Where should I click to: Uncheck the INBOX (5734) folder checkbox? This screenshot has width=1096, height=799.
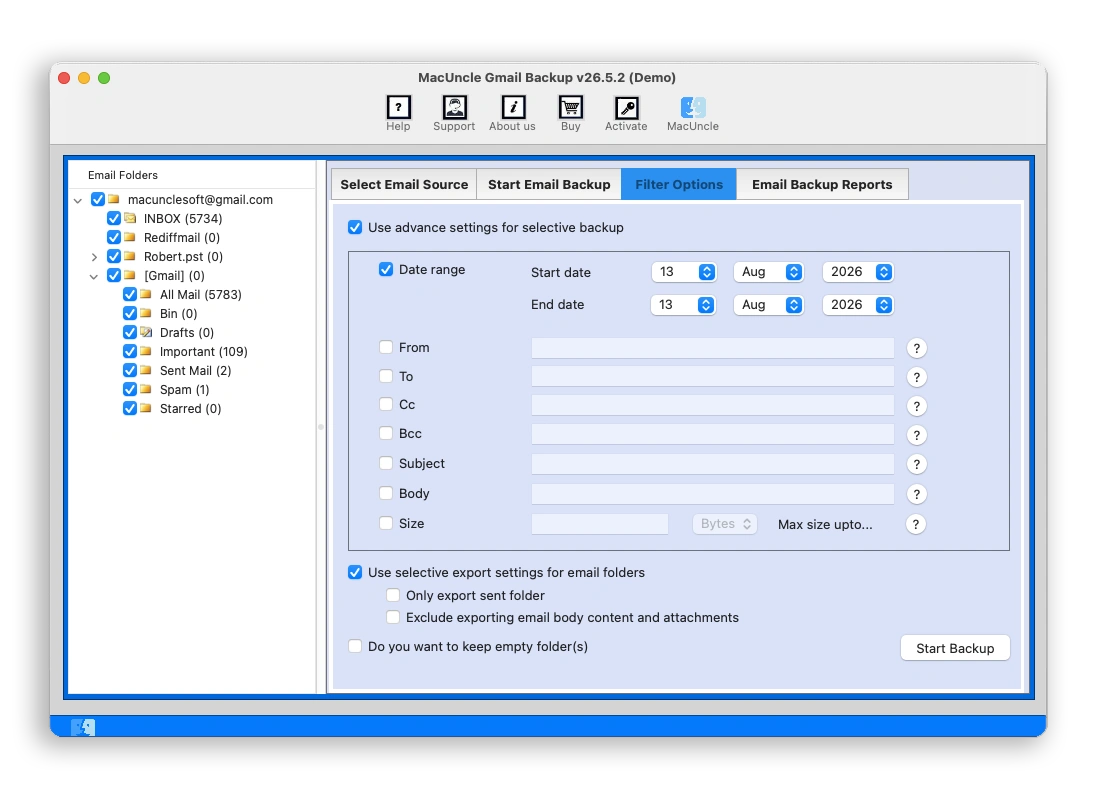point(114,218)
